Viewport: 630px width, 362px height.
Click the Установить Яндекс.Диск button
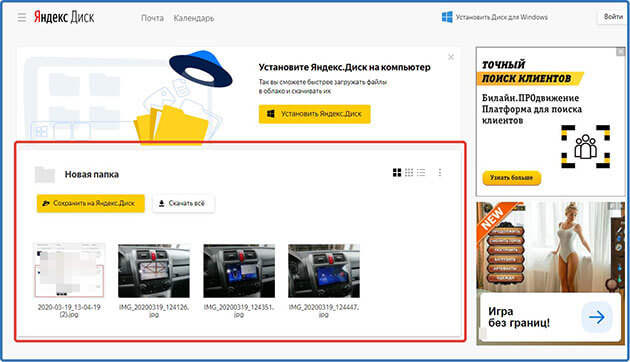click(315, 114)
